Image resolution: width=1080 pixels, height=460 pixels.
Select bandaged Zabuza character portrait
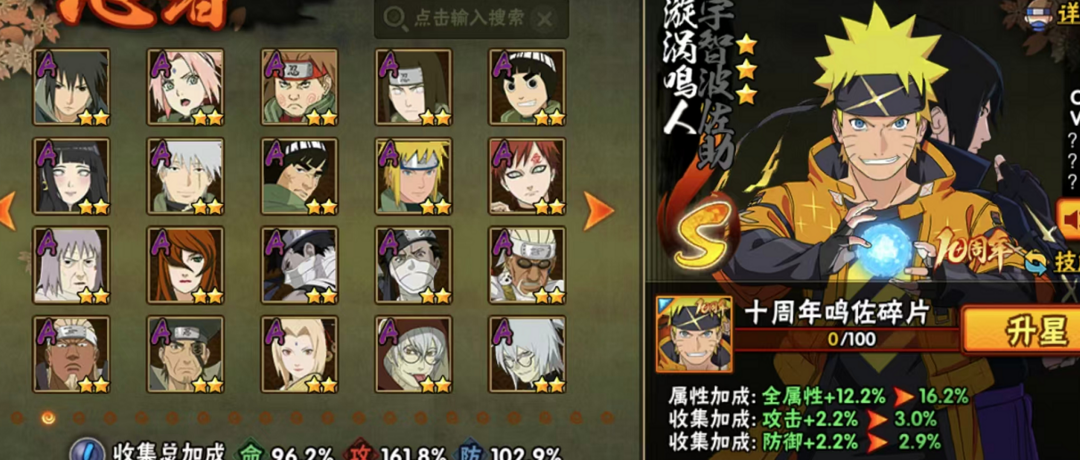click(299, 265)
